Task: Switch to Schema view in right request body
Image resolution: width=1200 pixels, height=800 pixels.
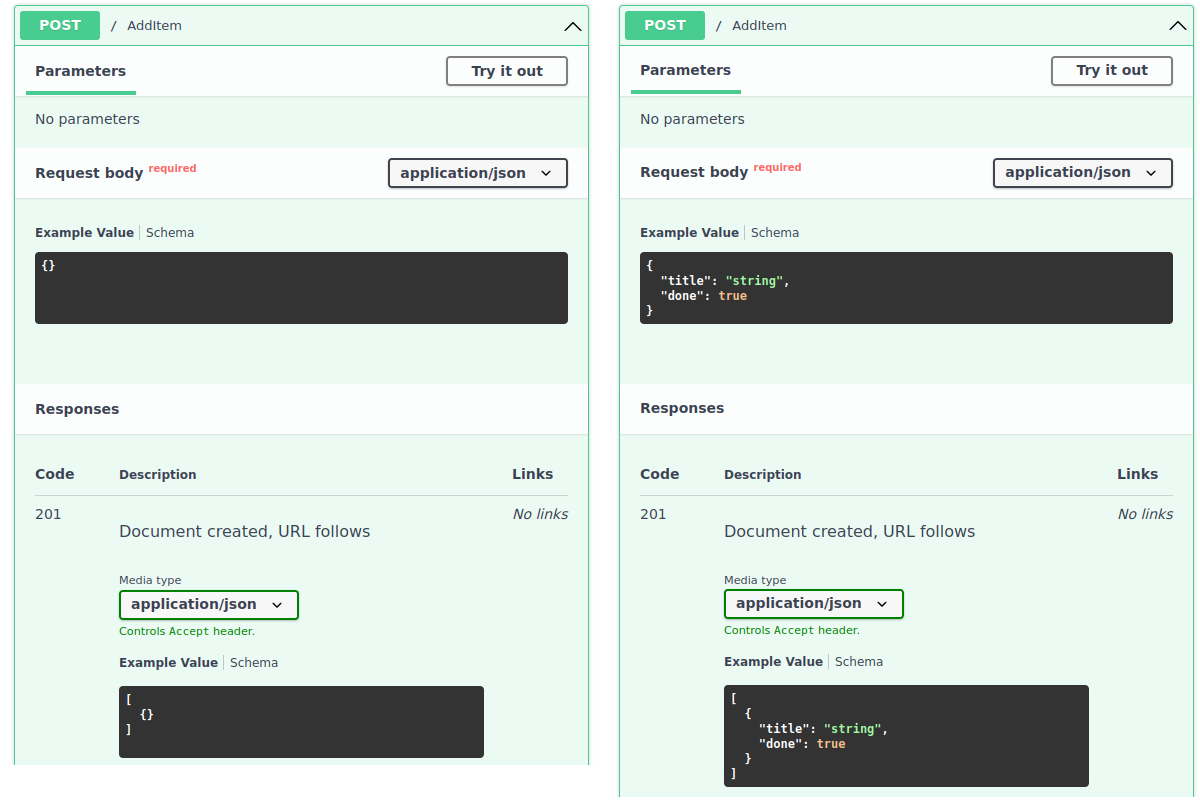Action: point(774,232)
